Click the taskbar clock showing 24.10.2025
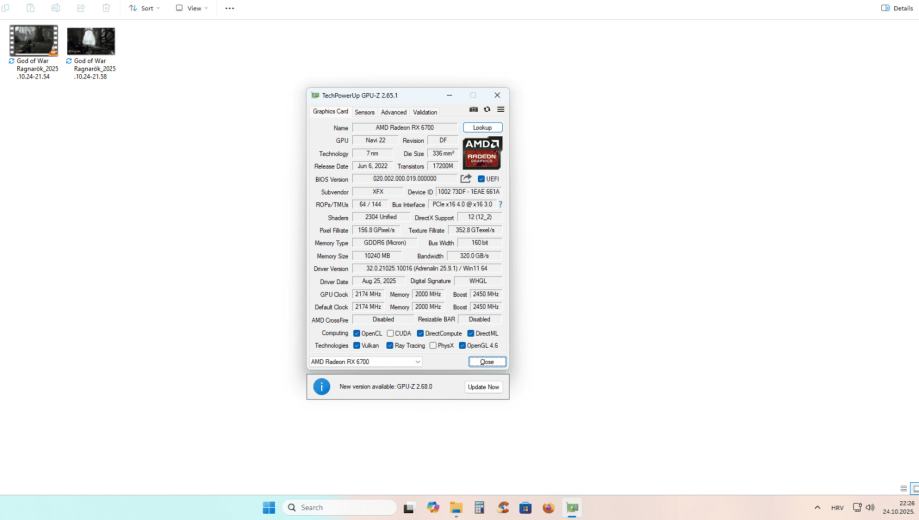The image size is (919, 520). 898,508
